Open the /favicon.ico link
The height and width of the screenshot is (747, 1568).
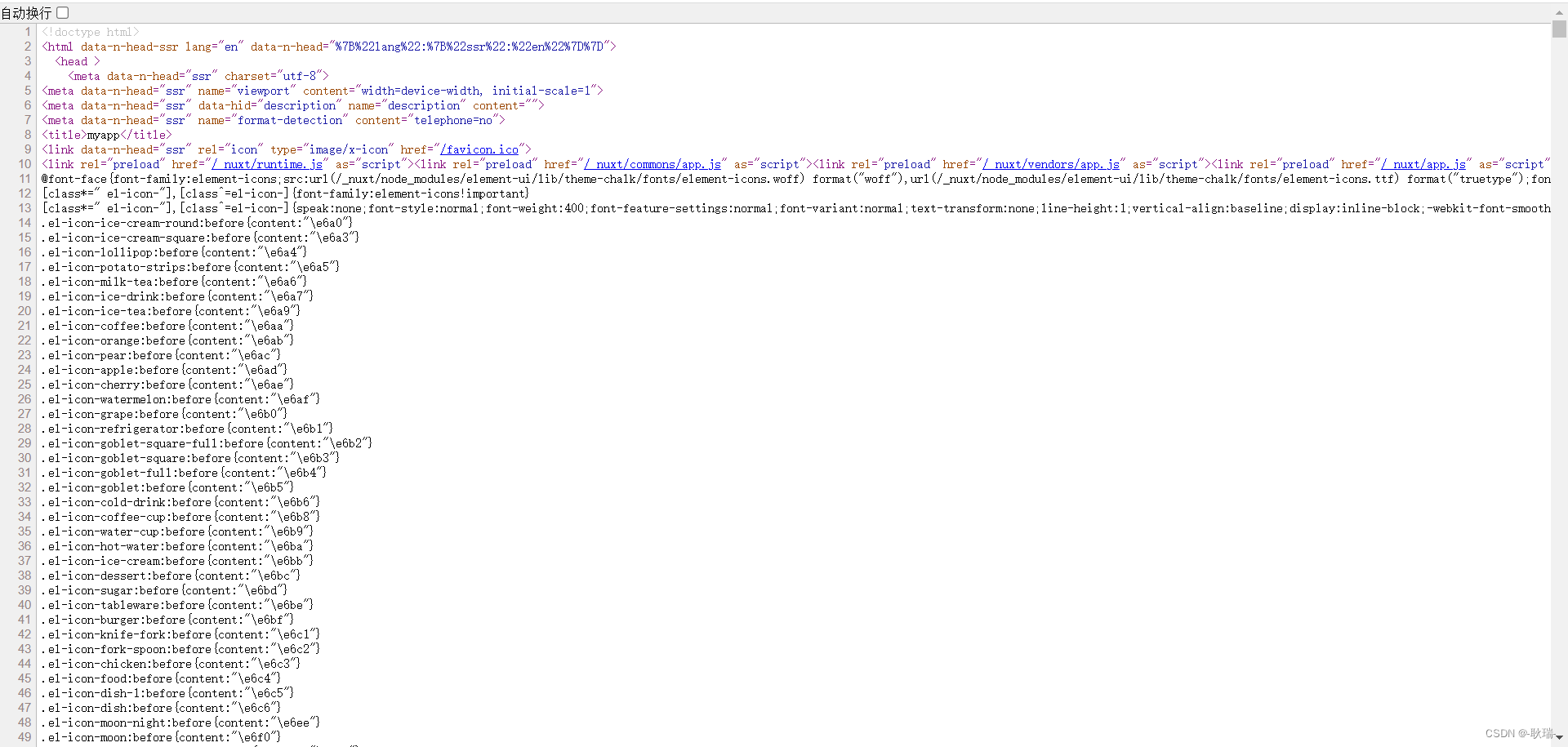[x=479, y=149]
